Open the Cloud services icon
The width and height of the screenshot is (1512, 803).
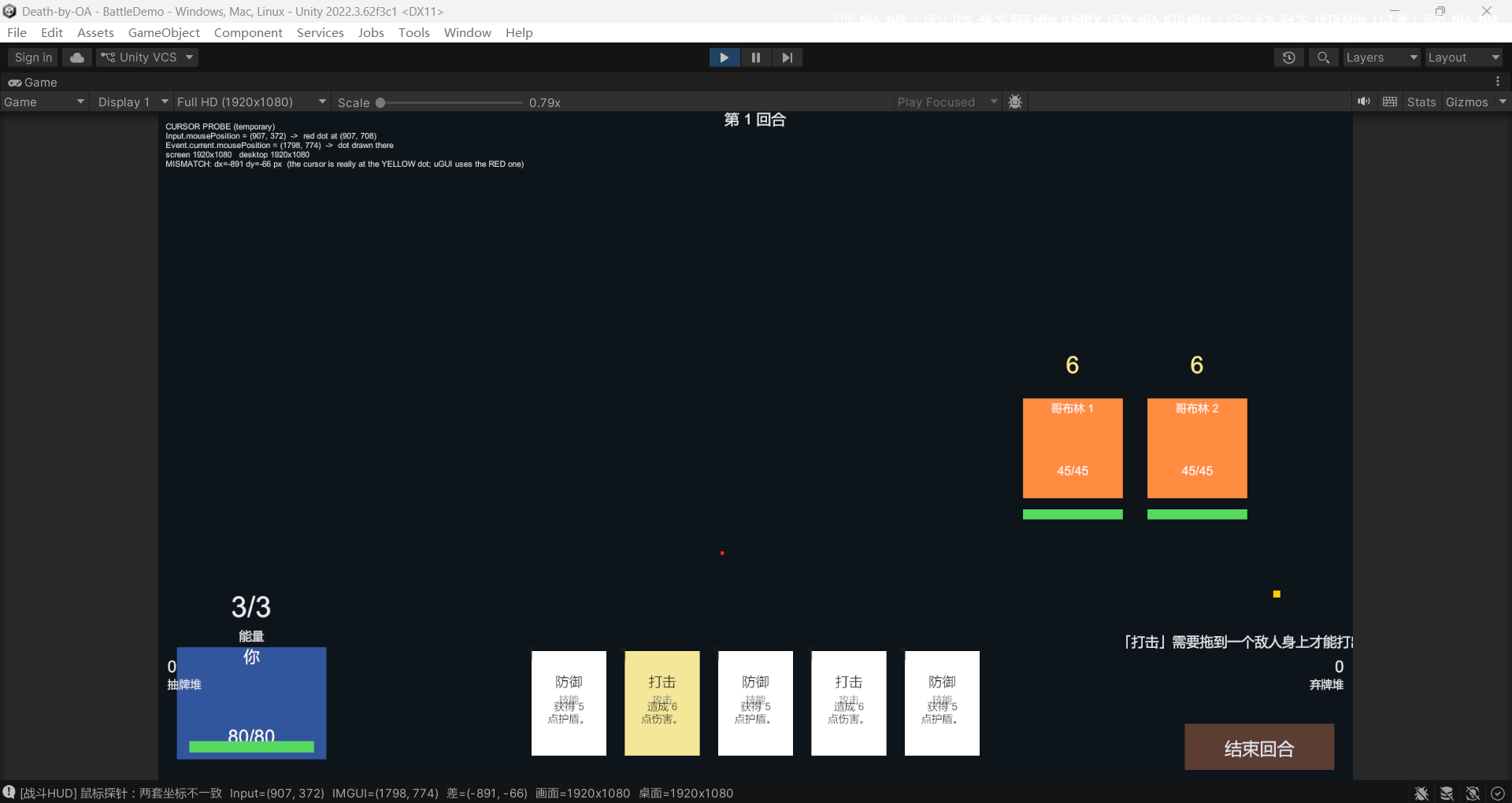click(77, 57)
